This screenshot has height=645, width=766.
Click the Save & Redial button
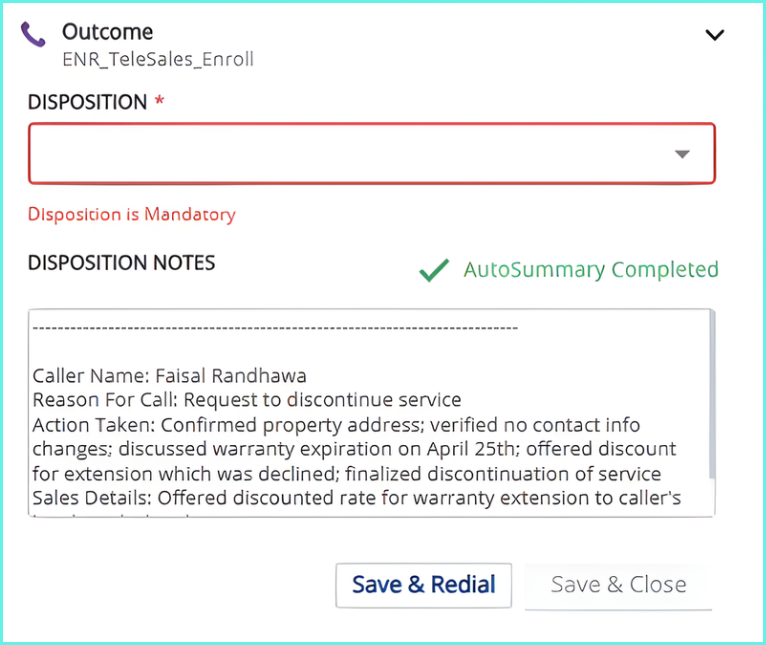click(423, 585)
